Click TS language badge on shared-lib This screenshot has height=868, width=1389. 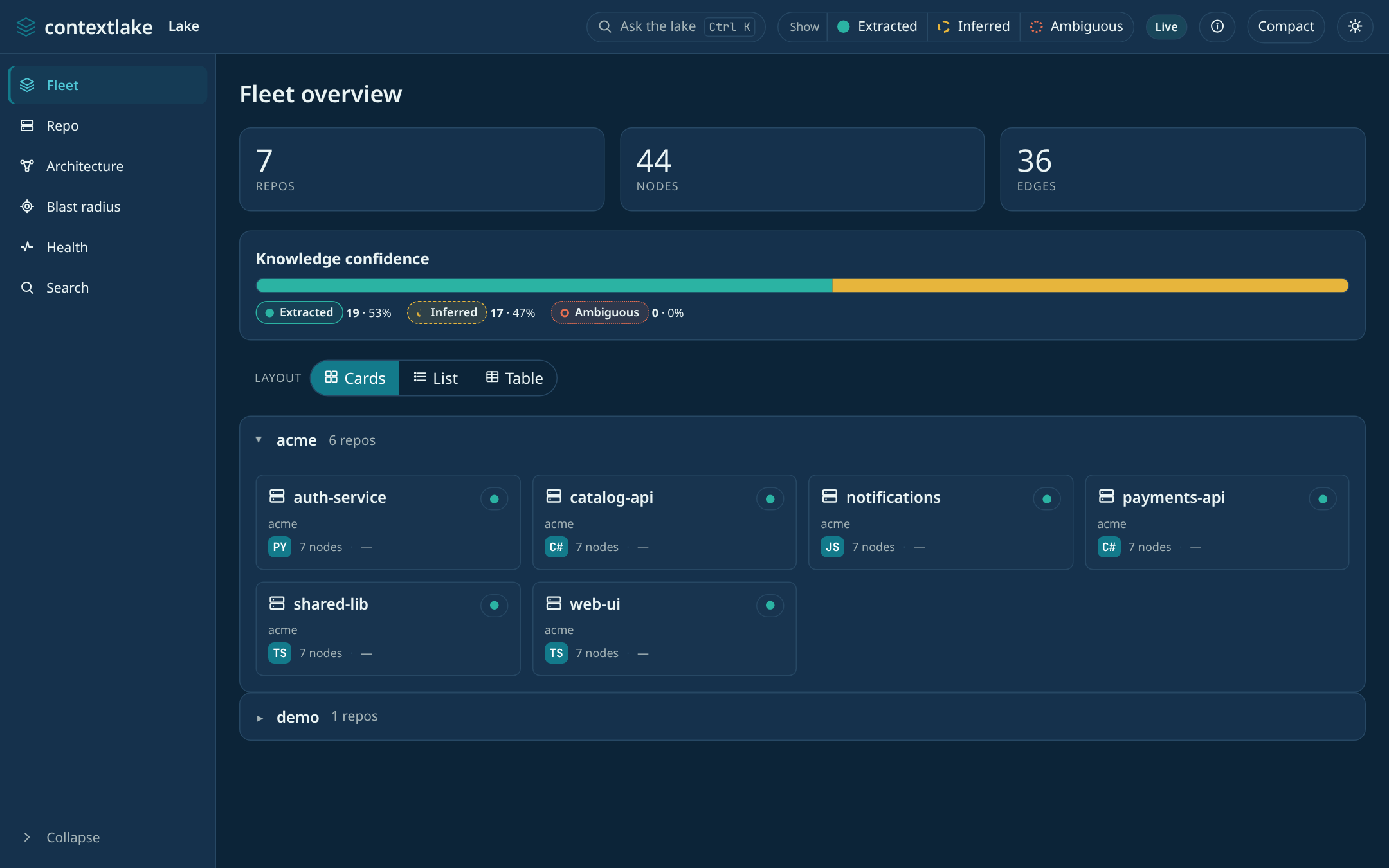coord(280,653)
